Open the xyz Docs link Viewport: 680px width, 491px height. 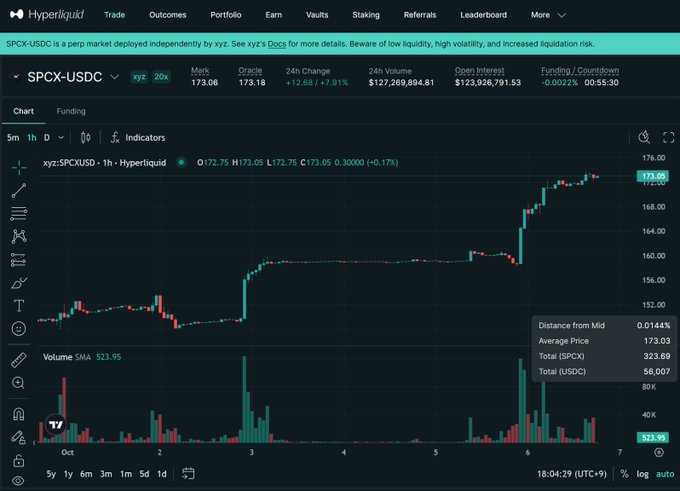click(x=277, y=44)
